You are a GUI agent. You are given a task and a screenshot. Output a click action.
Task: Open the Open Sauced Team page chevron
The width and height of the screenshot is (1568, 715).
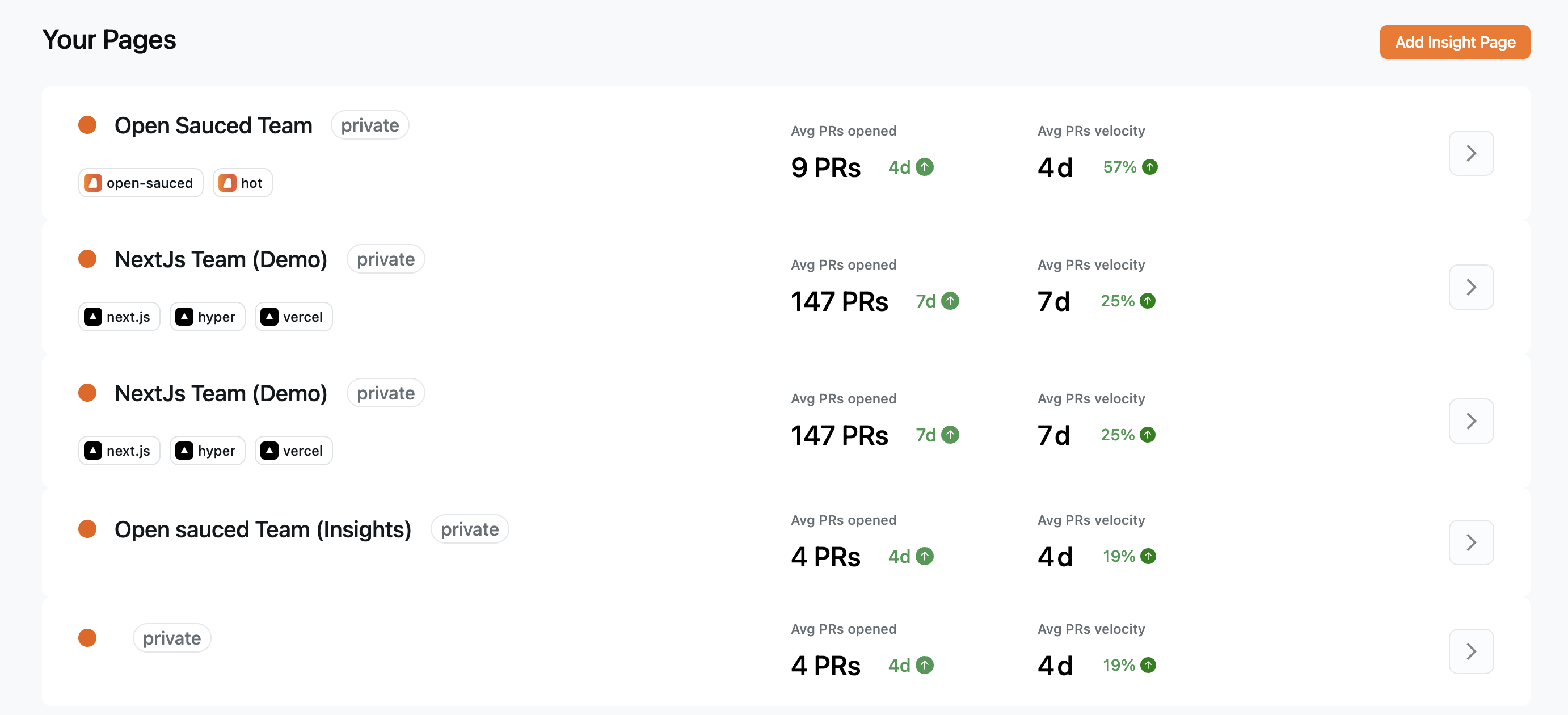pos(1470,153)
